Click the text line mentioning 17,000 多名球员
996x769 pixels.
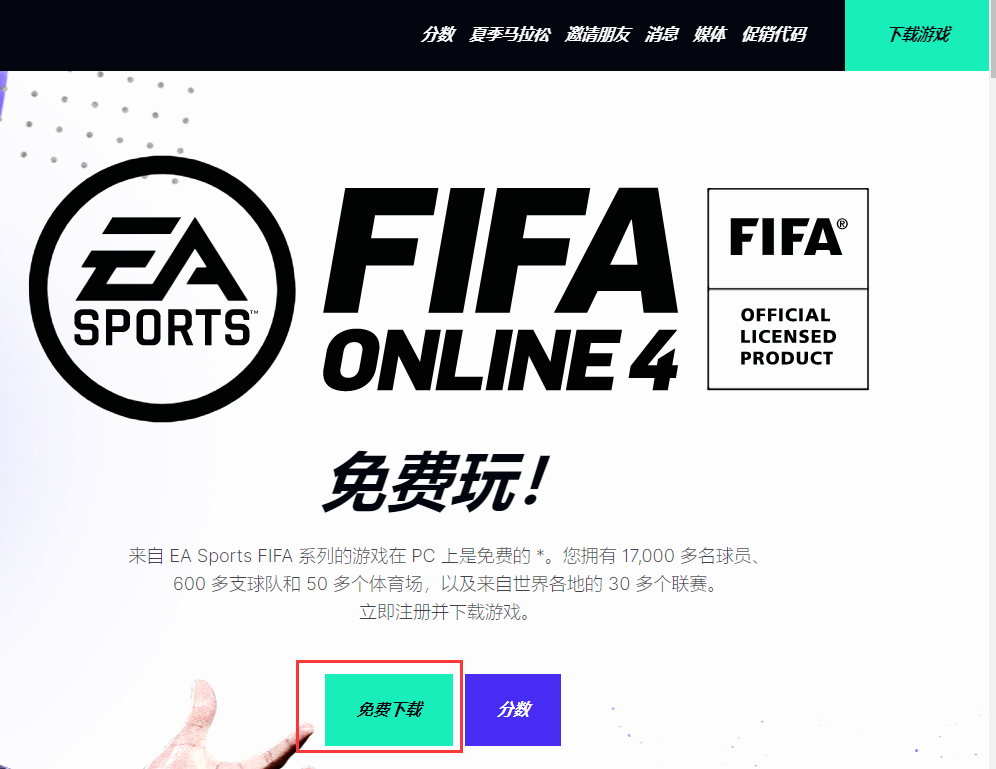coord(445,556)
